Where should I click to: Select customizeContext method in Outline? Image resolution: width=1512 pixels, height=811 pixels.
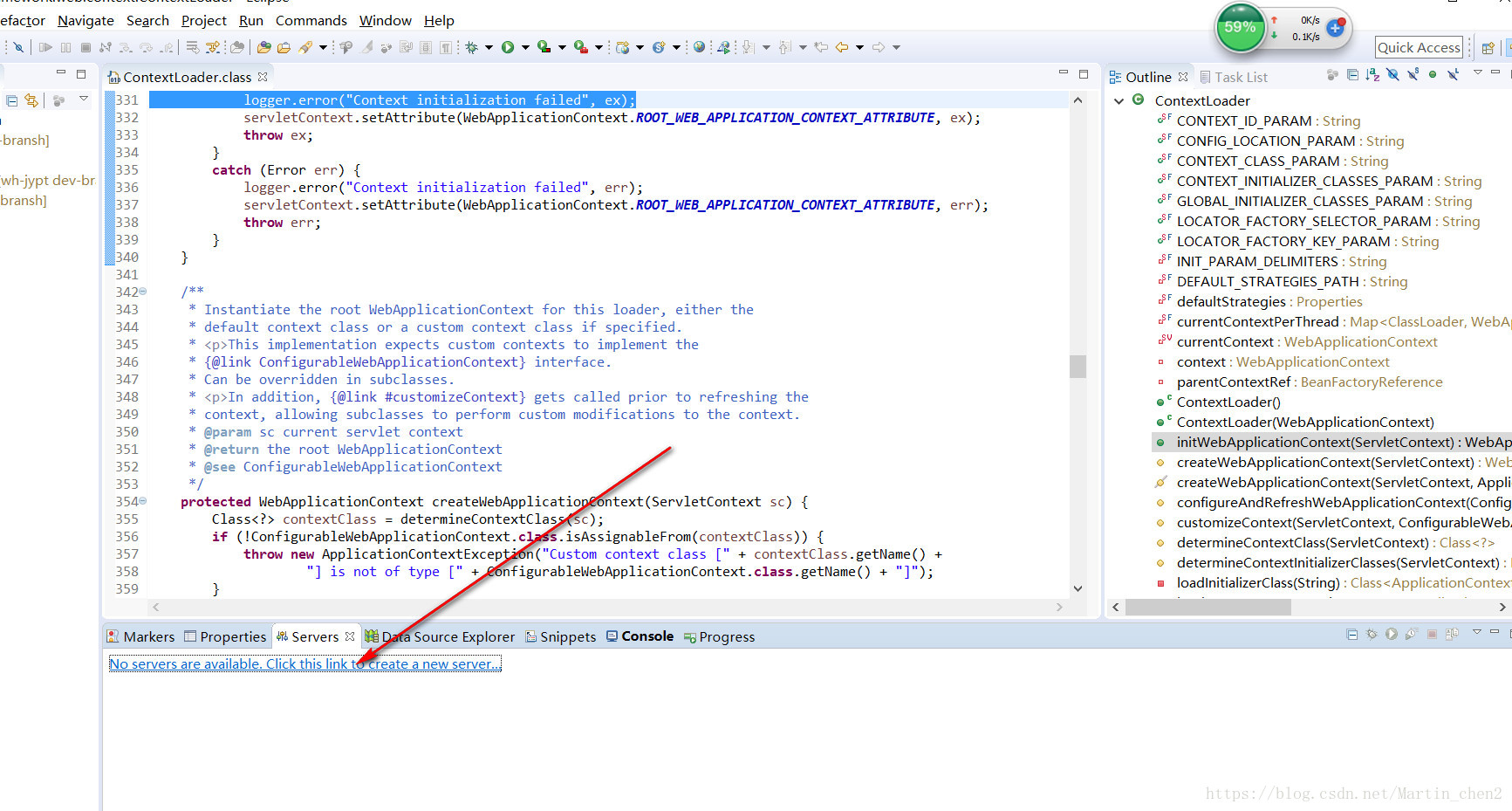coord(1332,522)
